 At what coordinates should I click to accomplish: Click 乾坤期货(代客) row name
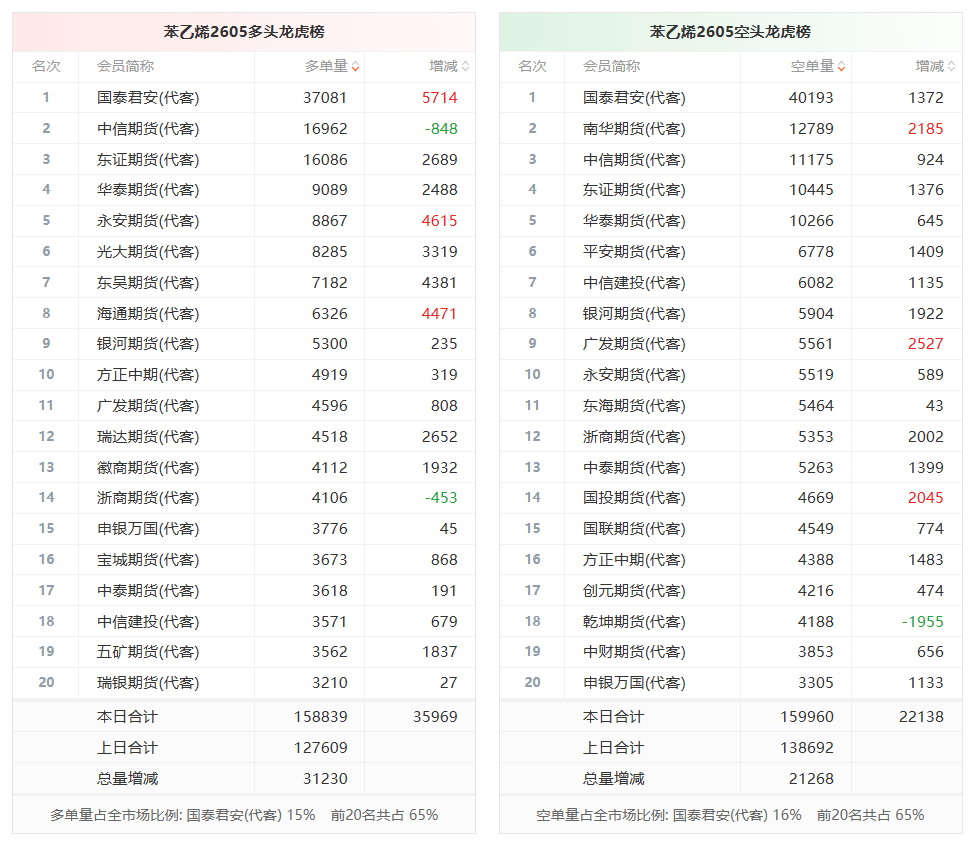coord(634,622)
